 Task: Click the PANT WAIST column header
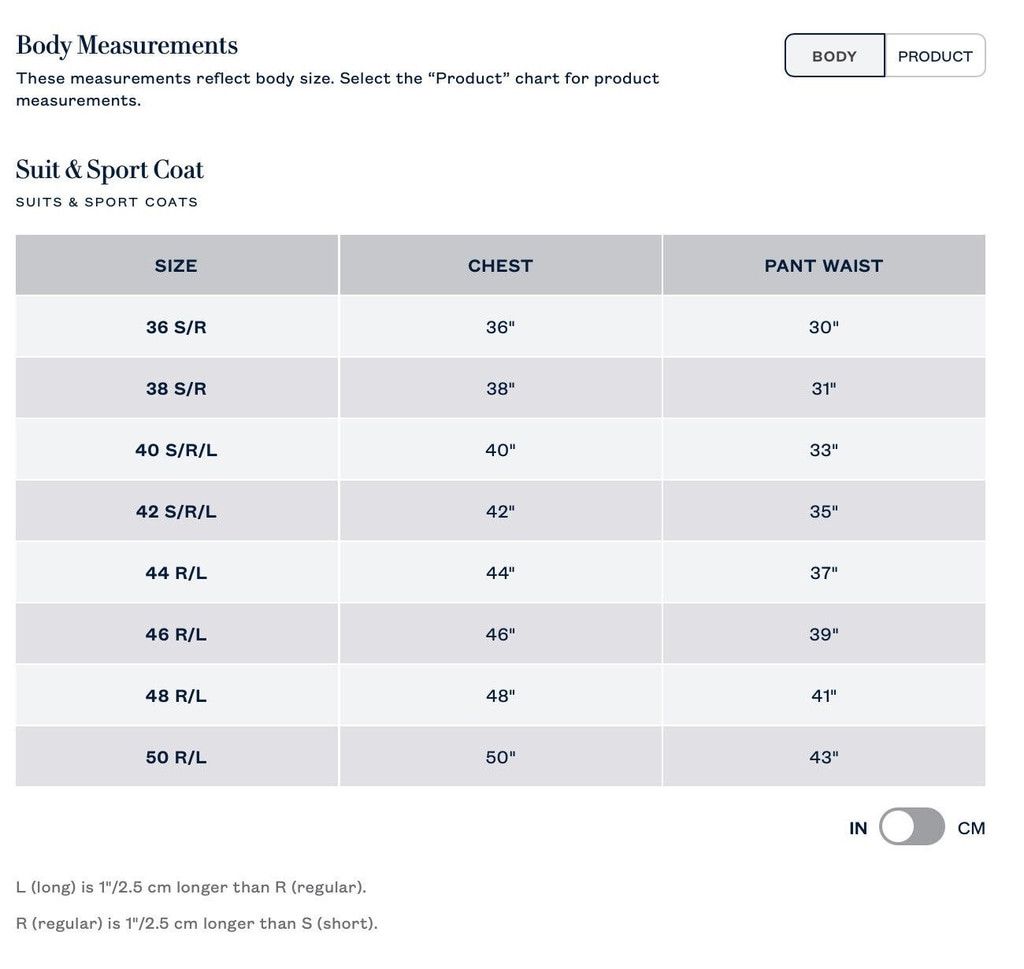[824, 265]
